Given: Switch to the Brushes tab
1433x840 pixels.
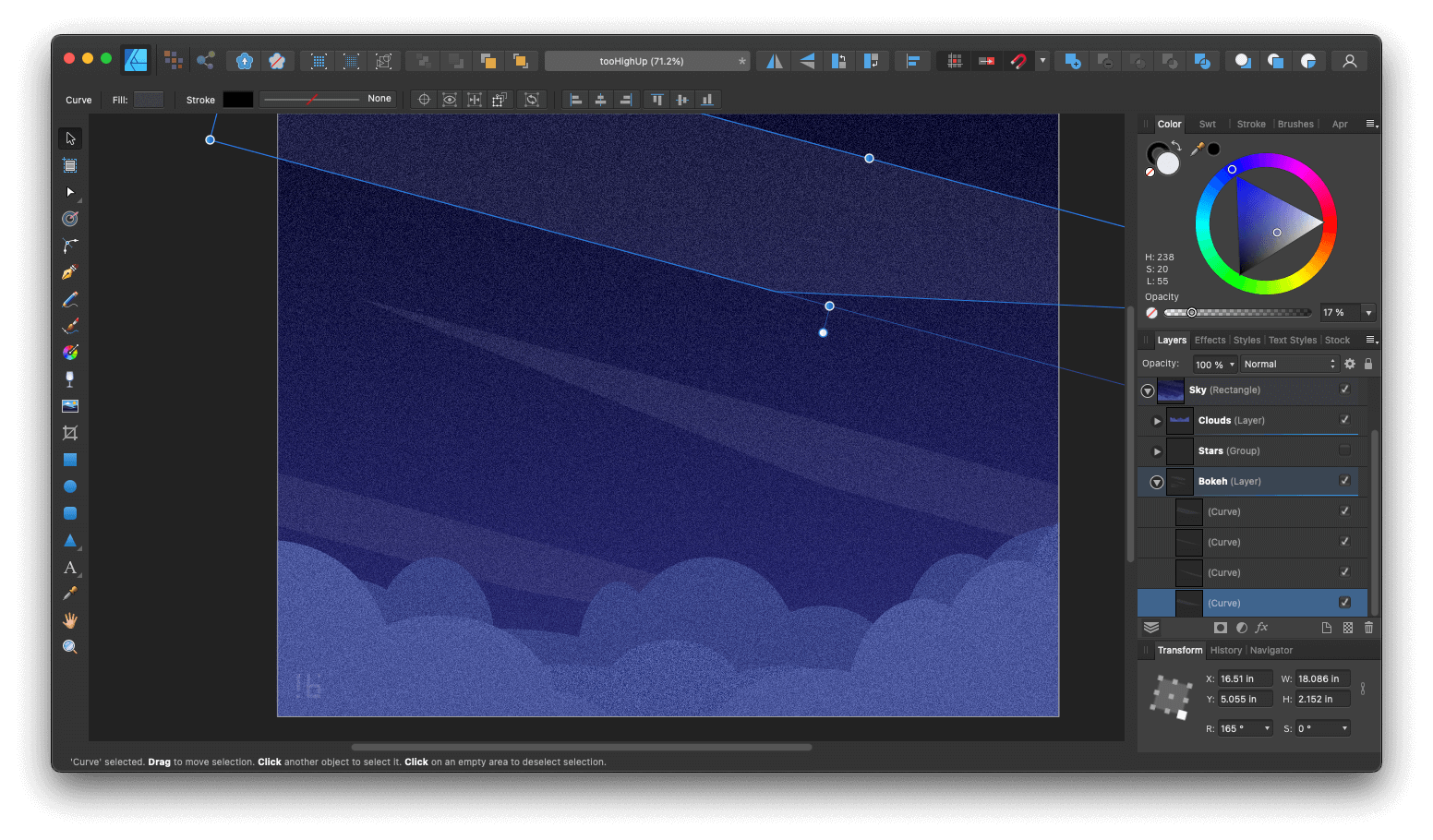Looking at the screenshot, I should coord(1295,124).
